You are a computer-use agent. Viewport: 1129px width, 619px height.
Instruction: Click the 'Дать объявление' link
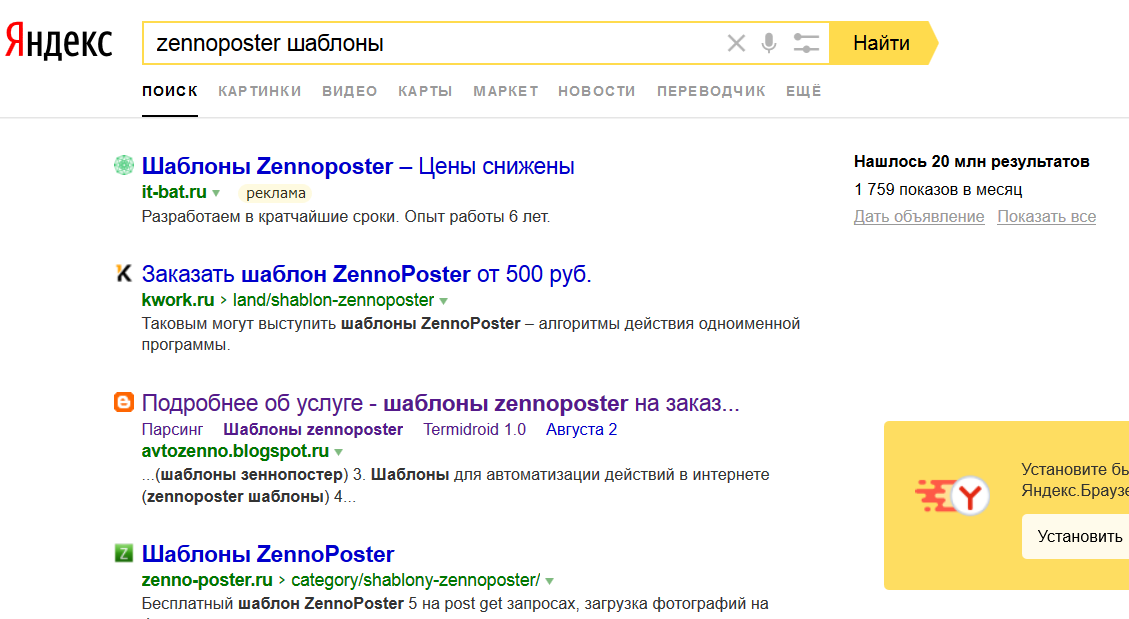point(919,217)
